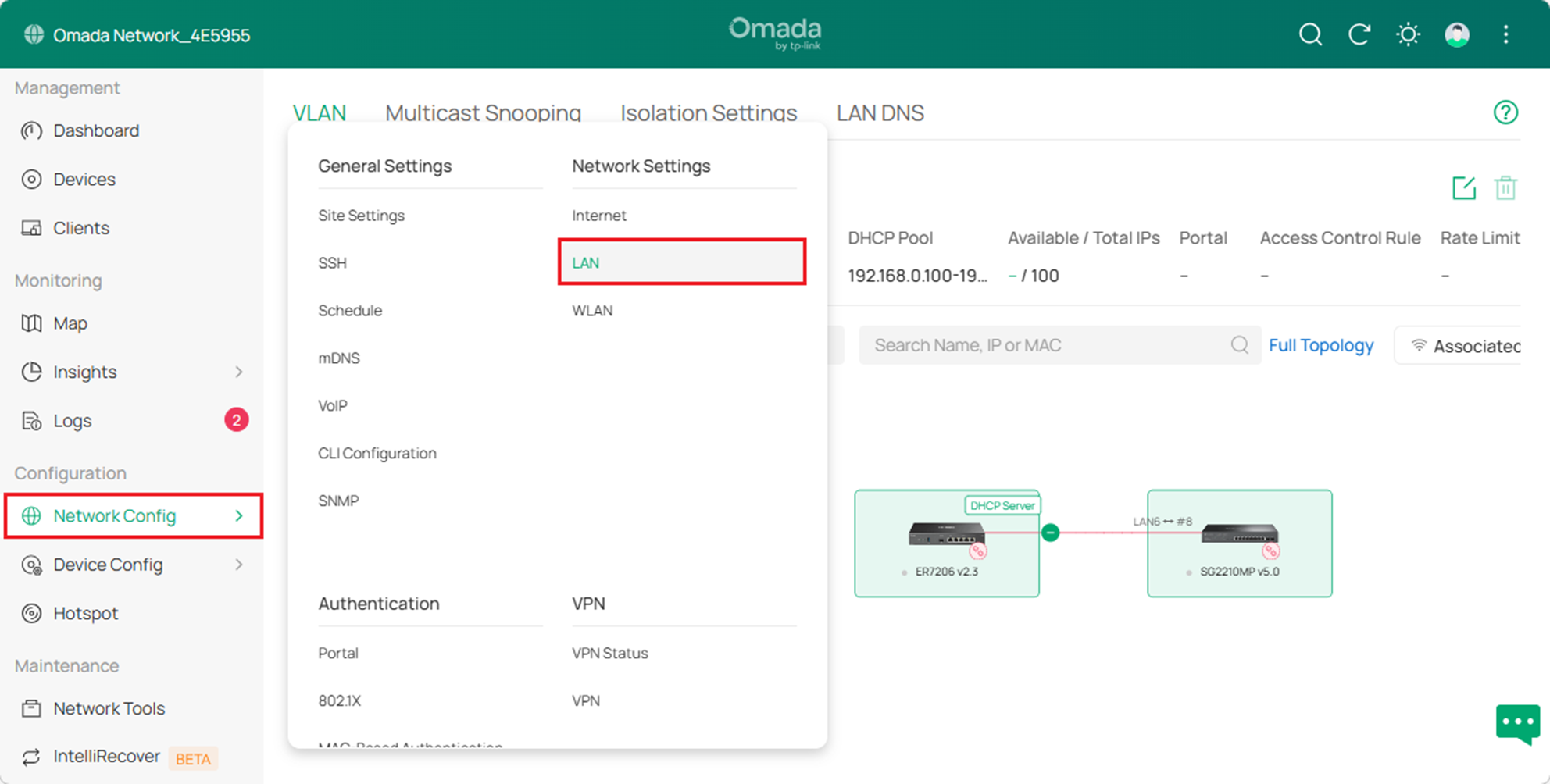The width and height of the screenshot is (1550, 784).
Task: Click the edit network pencil icon
Action: tap(1463, 188)
